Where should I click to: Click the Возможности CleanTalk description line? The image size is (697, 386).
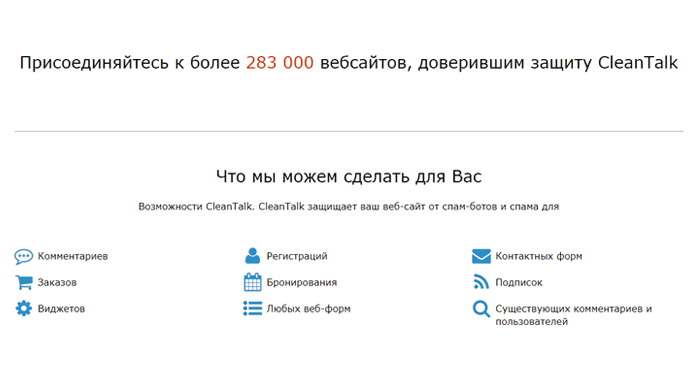[349, 207]
